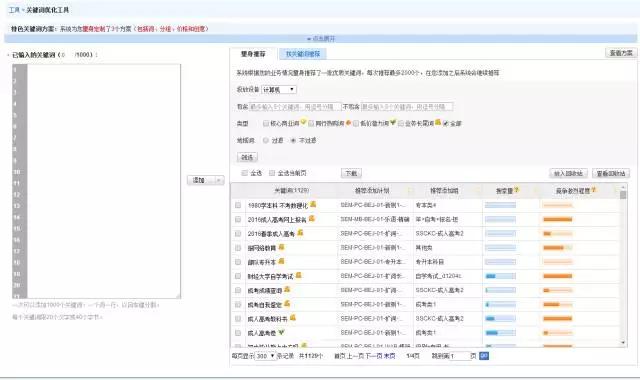
Task: Check the row box for 2016成人高考网上报名
Action: 238,219
